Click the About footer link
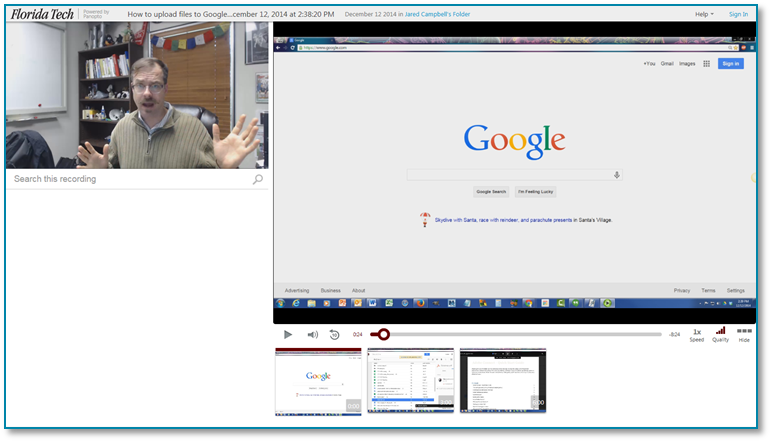 click(358, 291)
